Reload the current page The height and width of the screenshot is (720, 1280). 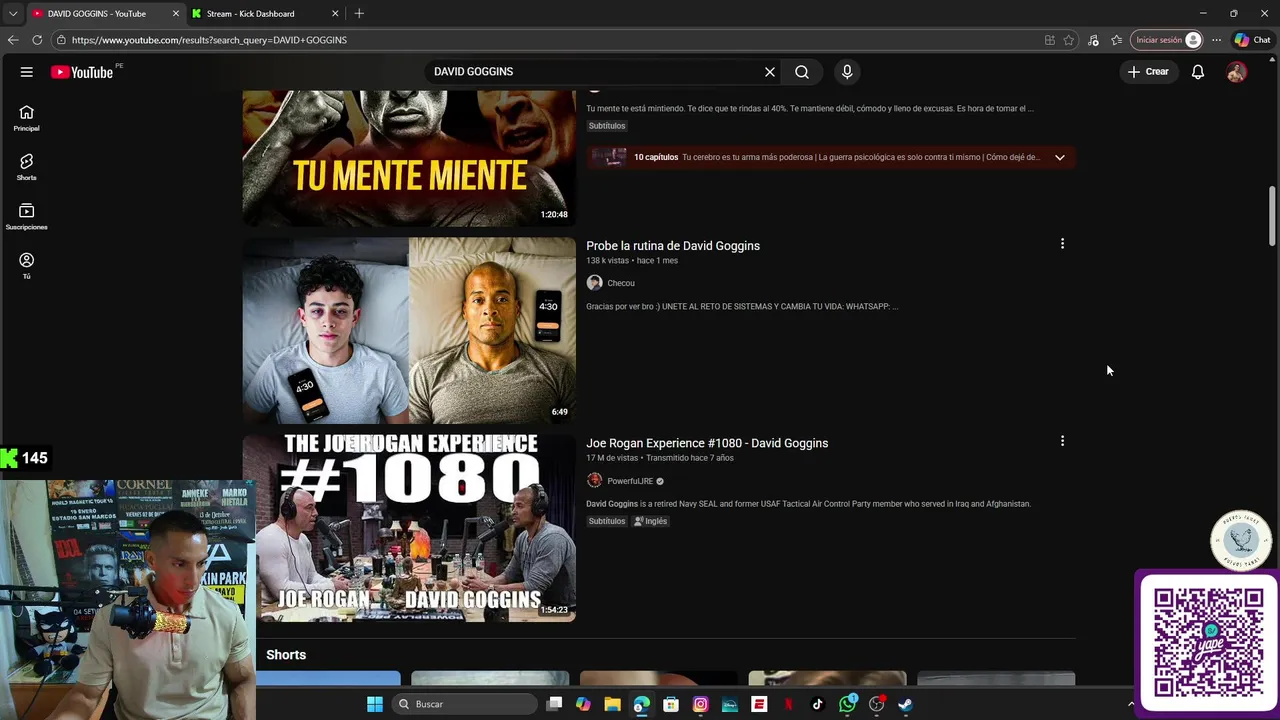[x=37, y=40]
